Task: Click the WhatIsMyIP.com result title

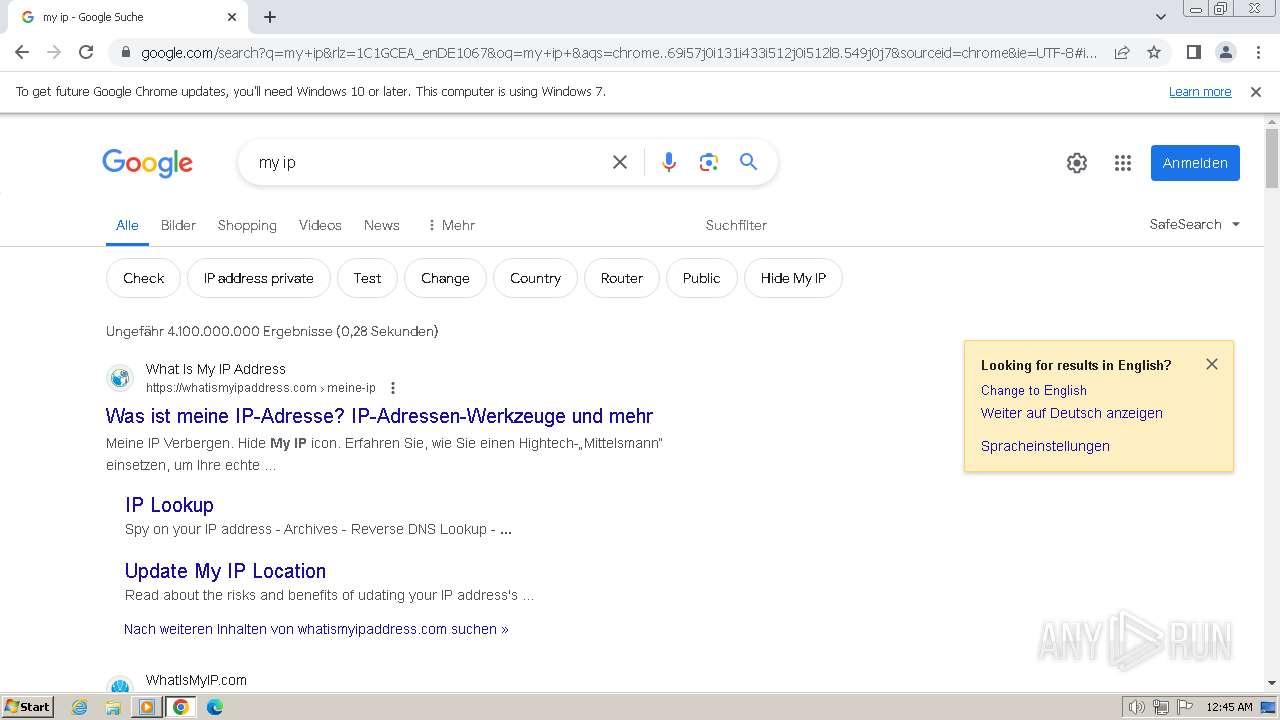Action: (x=196, y=680)
